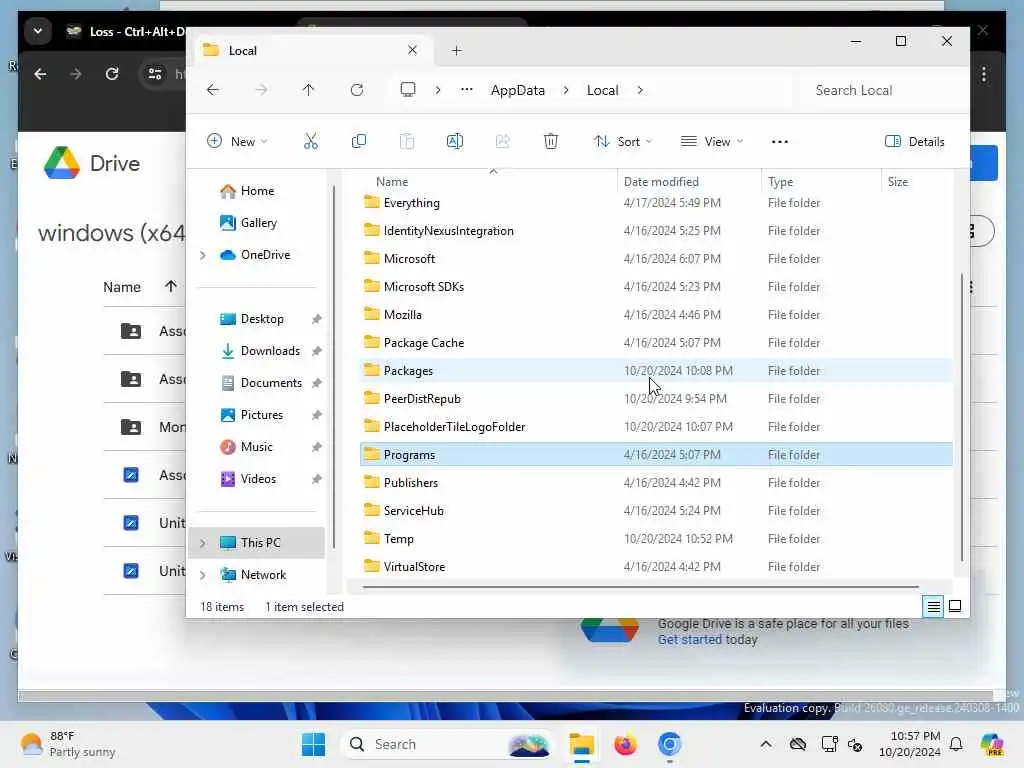This screenshot has width=1024, height=768.
Task: Refresh the Local folder view
Action: coord(357,90)
